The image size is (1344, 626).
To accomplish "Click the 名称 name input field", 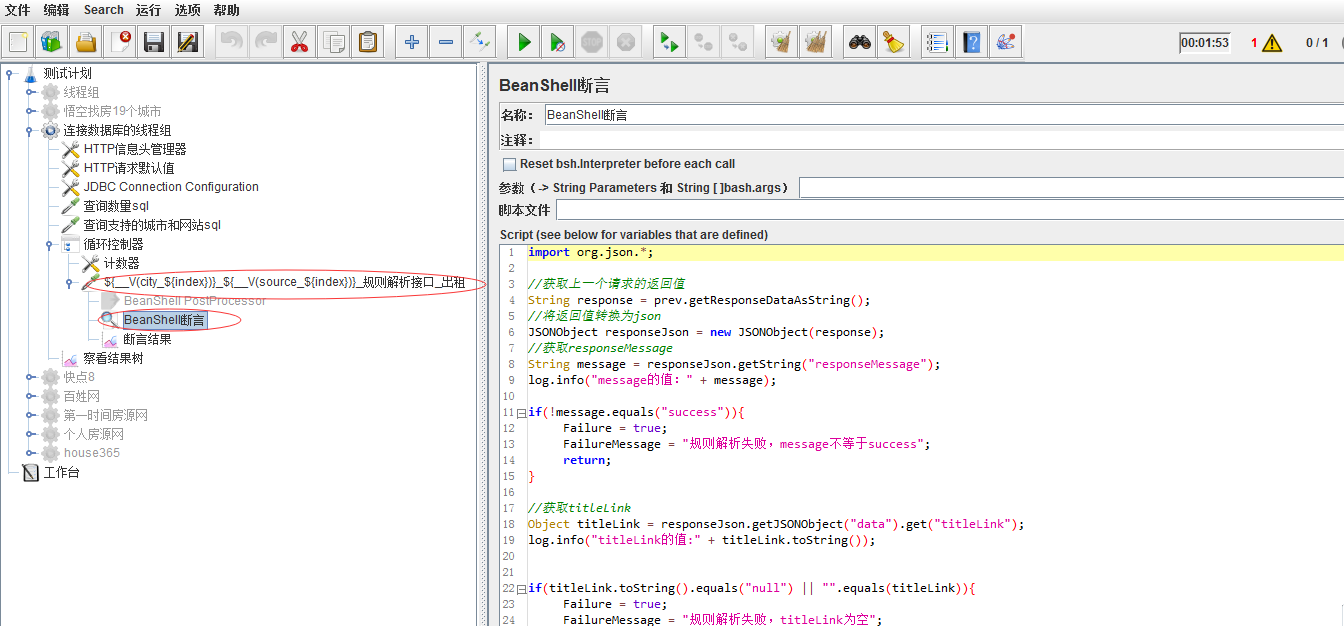I will click(x=940, y=115).
